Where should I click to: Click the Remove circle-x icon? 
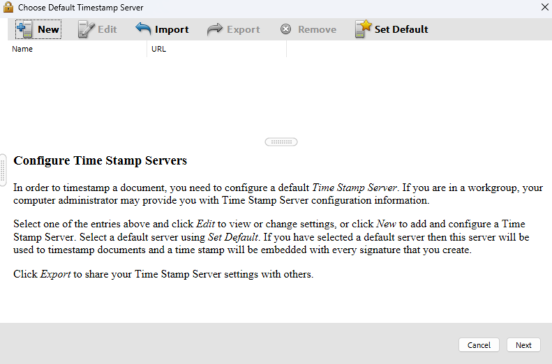tap(286, 29)
